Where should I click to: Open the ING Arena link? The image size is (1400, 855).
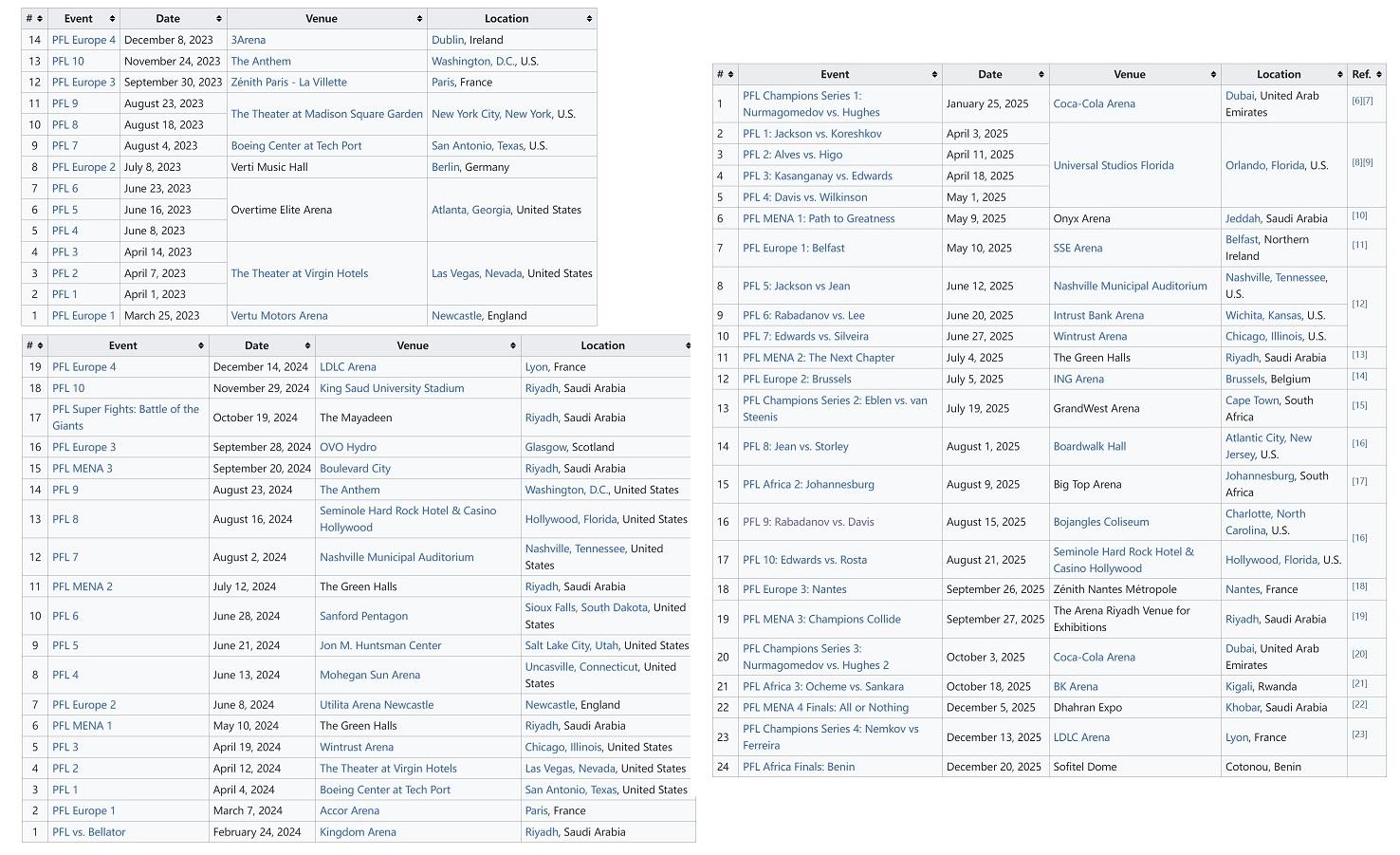pyautogui.click(x=1078, y=379)
